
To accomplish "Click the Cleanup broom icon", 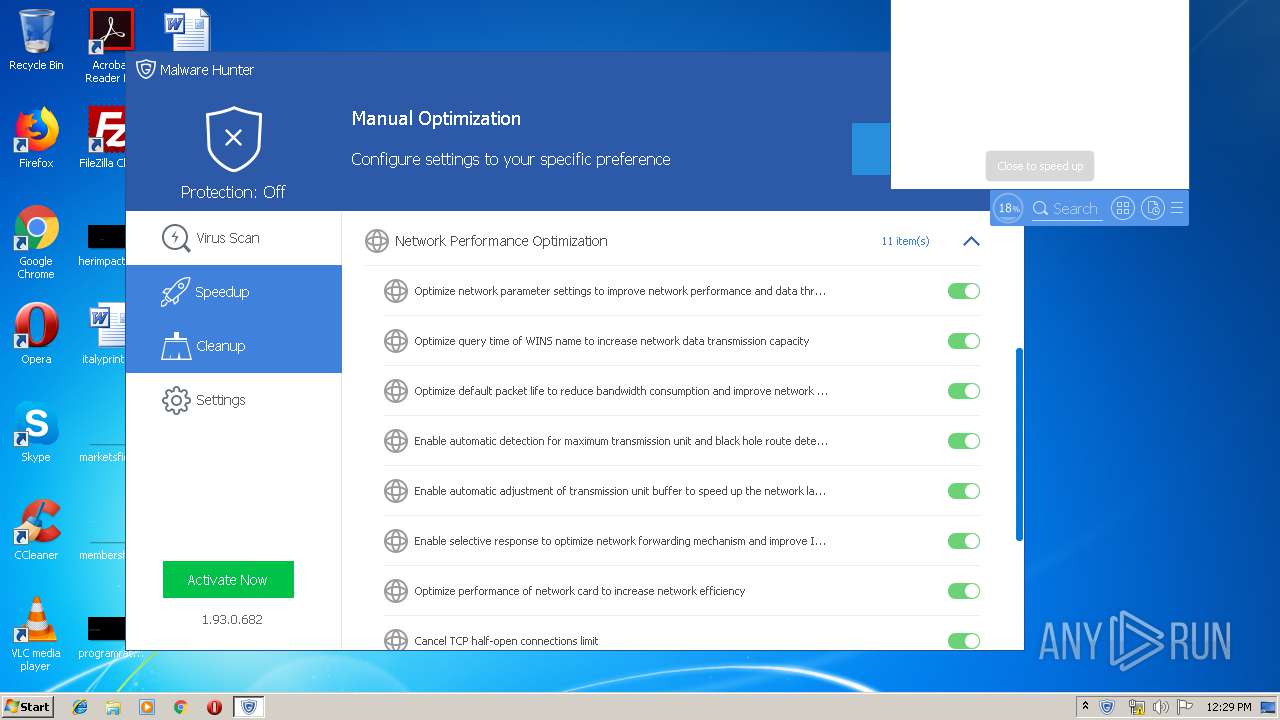I will coord(176,346).
